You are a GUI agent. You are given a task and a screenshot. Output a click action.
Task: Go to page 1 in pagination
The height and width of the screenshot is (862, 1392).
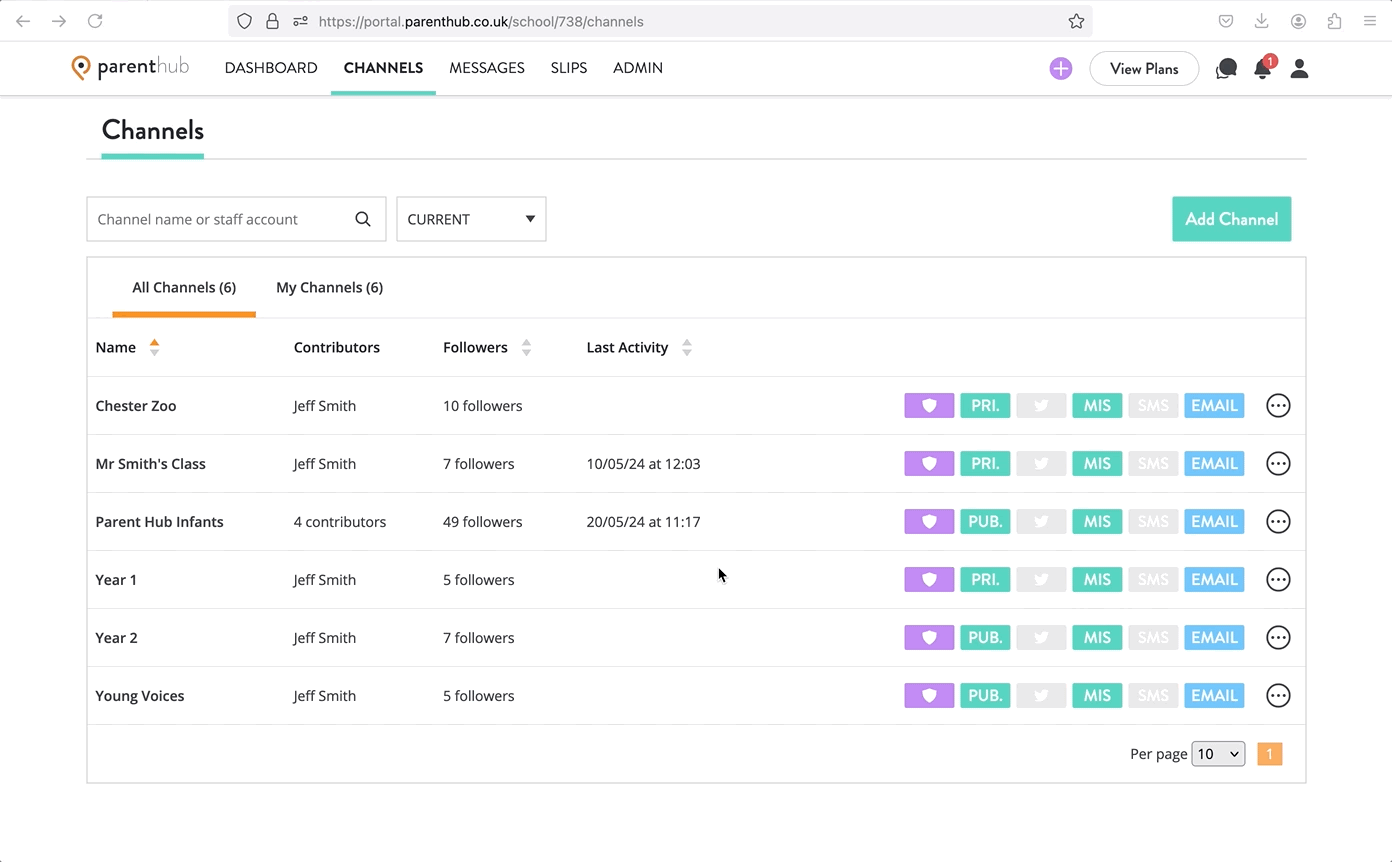1269,754
